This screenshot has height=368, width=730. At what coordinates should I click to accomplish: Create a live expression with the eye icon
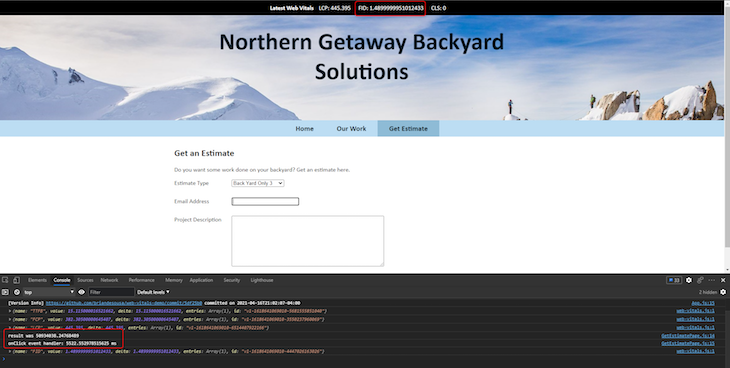[x=81, y=292]
